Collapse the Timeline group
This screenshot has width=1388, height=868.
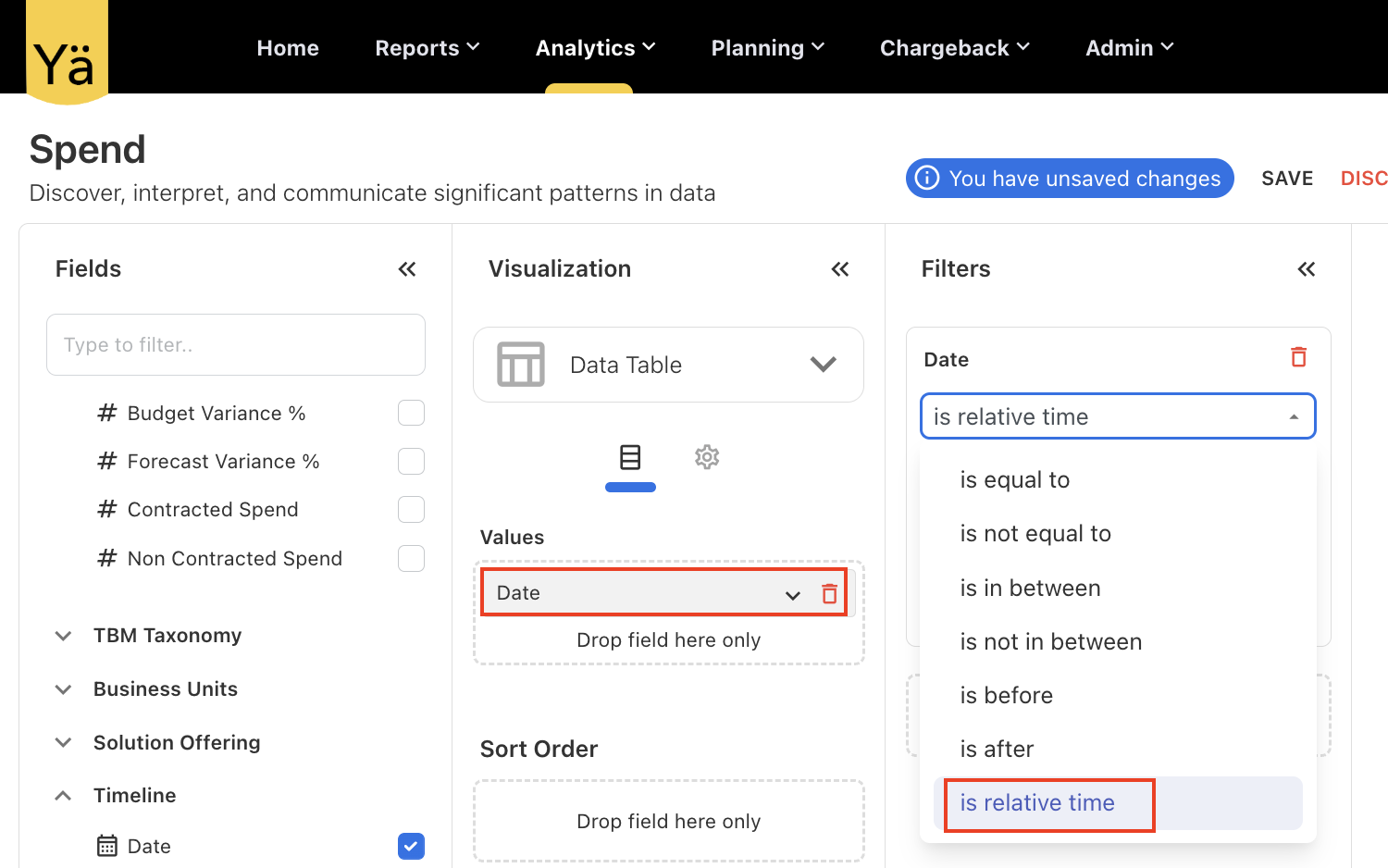point(63,796)
